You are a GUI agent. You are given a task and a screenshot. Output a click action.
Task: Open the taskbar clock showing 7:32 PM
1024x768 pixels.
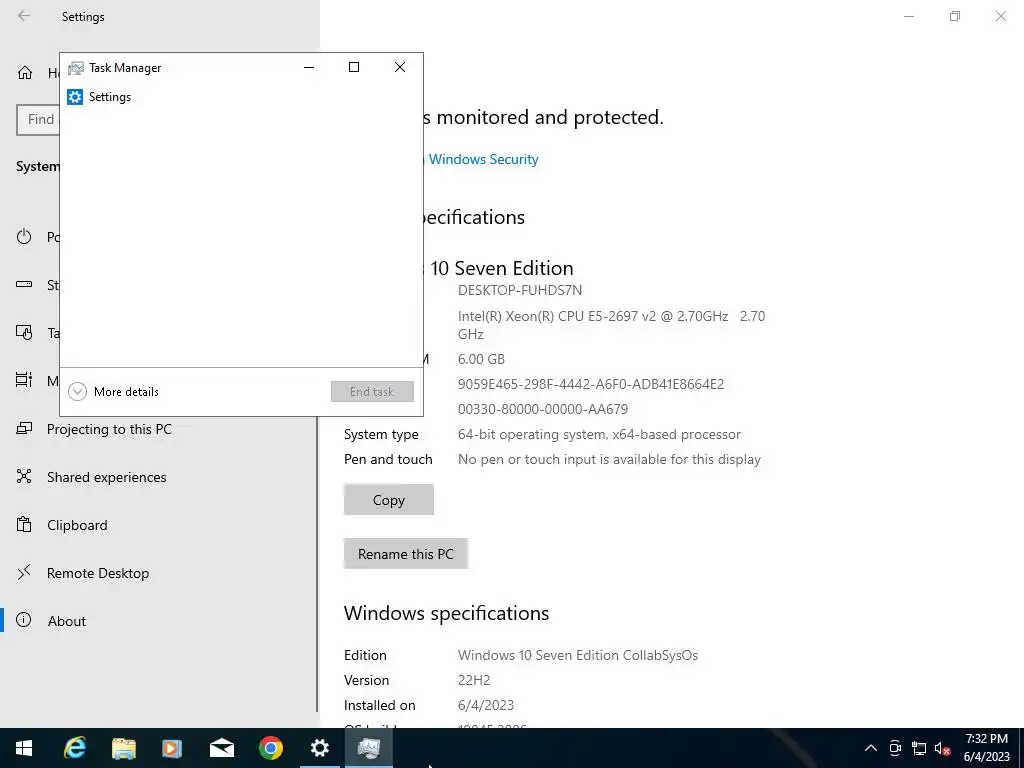pos(987,748)
